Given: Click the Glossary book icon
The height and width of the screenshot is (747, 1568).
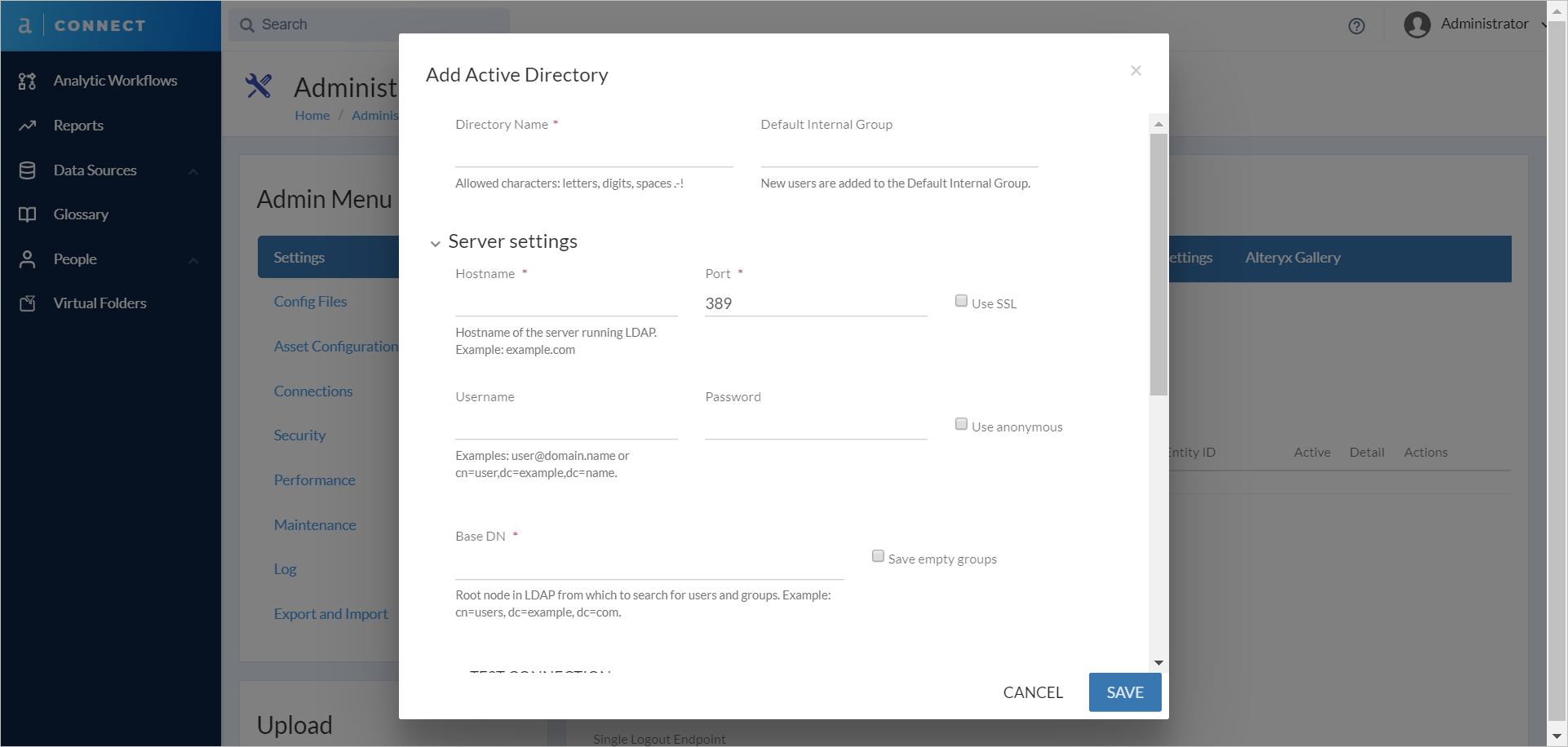Looking at the screenshot, I should (x=28, y=214).
